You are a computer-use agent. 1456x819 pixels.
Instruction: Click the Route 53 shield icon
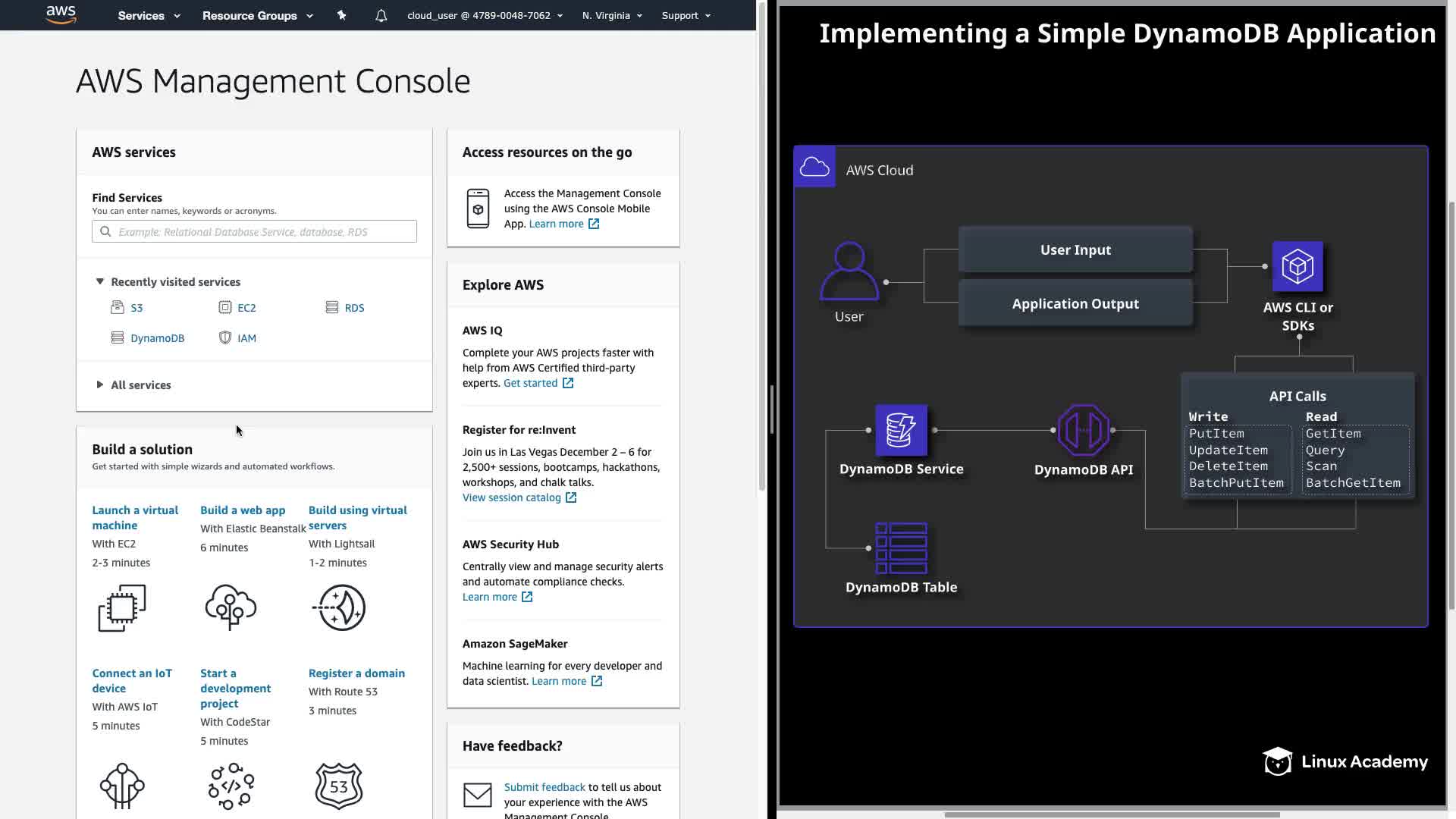[339, 786]
